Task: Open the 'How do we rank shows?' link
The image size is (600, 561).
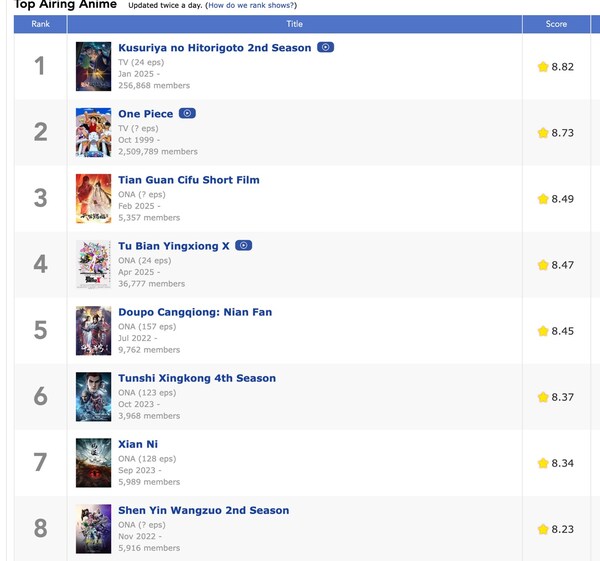Action: click(x=251, y=6)
